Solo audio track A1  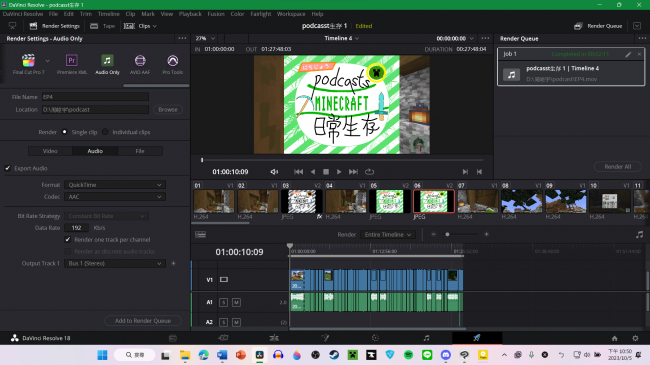click(223, 302)
